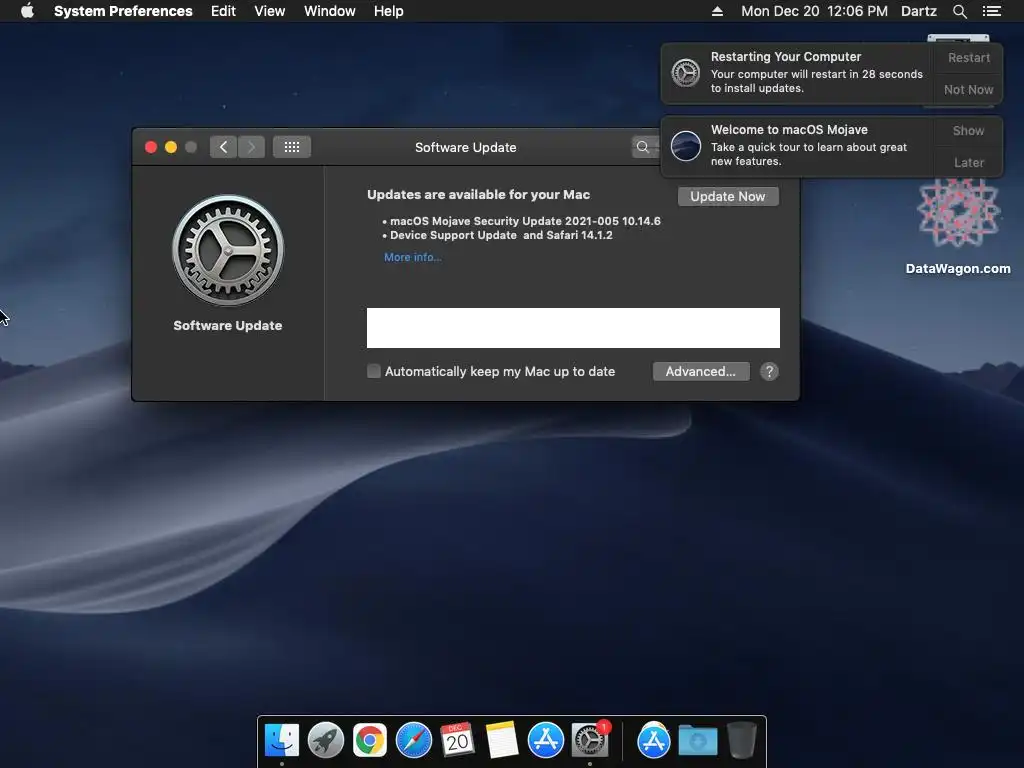The width and height of the screenshot is (1024, 768).
Task: Open the Help menu
Action: [x=389, y=11]
